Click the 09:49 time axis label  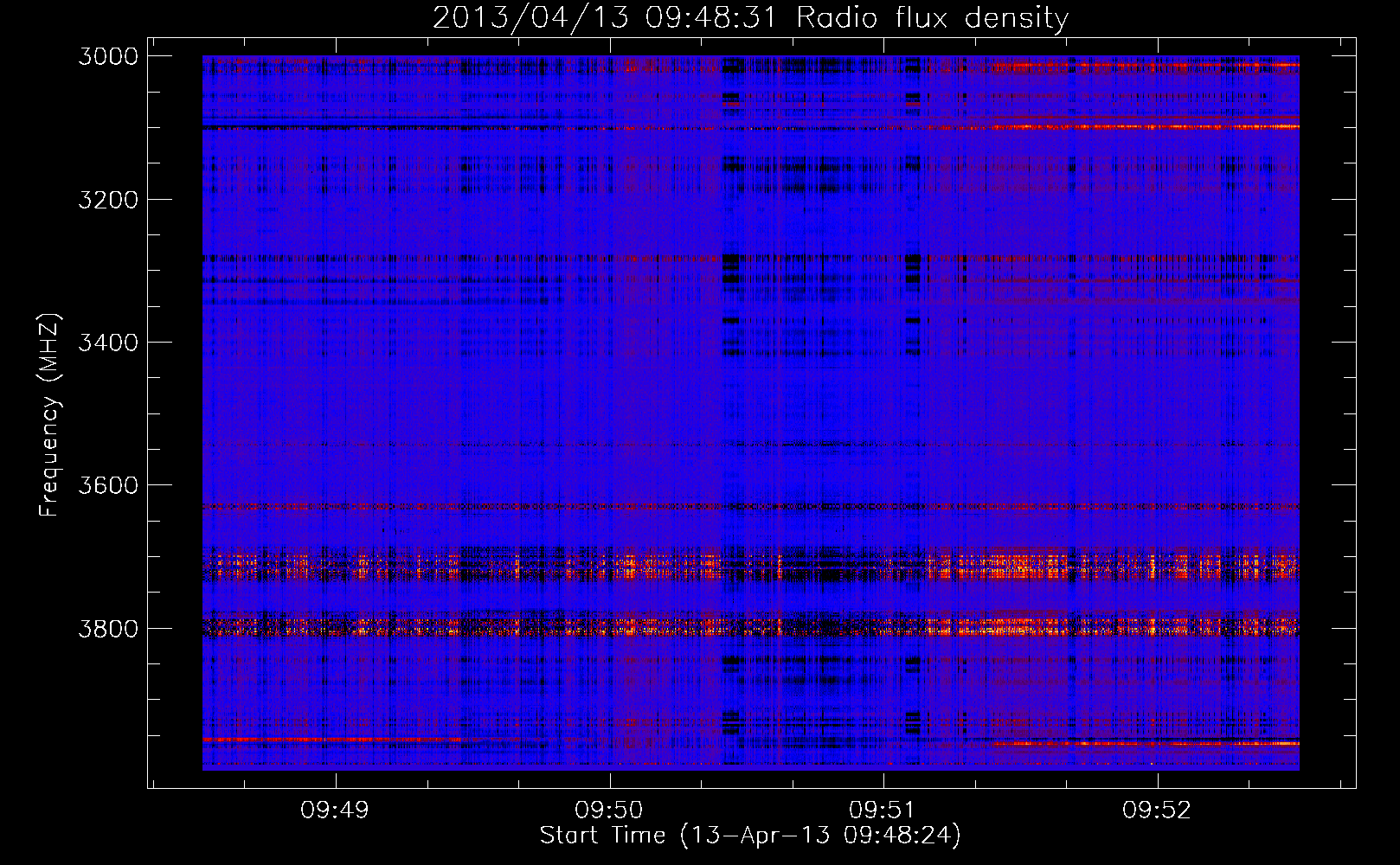click(x=335, y=810)
